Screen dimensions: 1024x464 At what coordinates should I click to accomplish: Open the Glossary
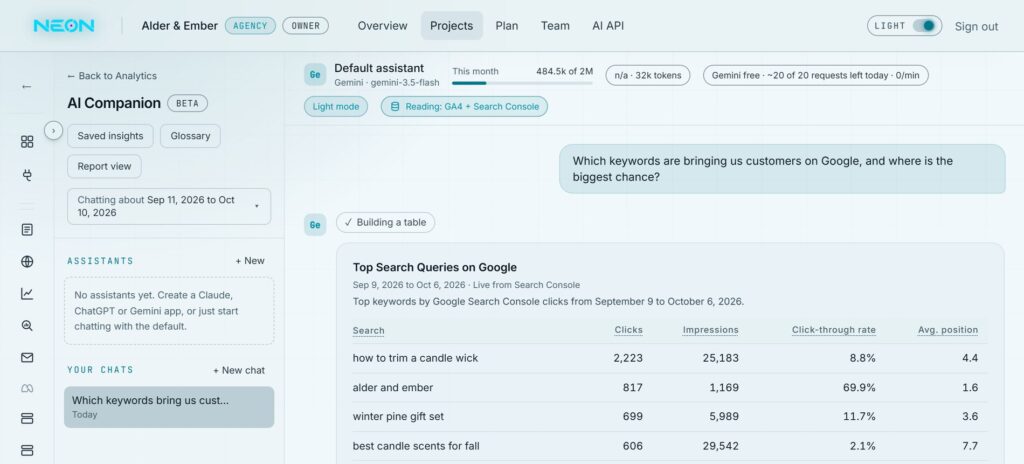(190, 136)
